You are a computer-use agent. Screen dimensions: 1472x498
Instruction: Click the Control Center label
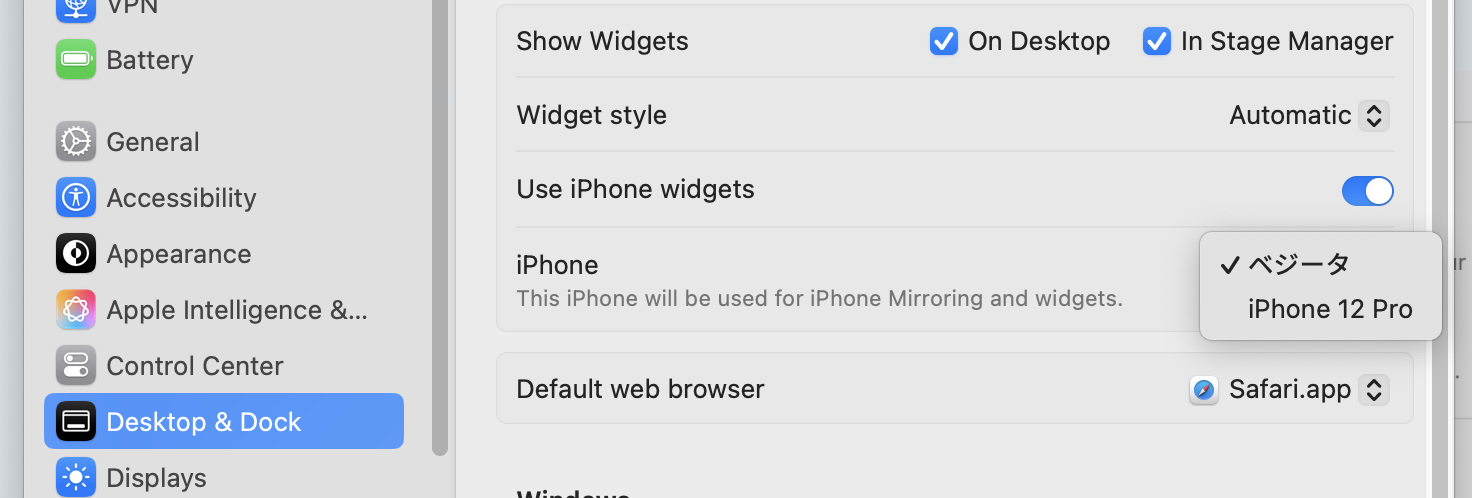click(x=195, y=366)
